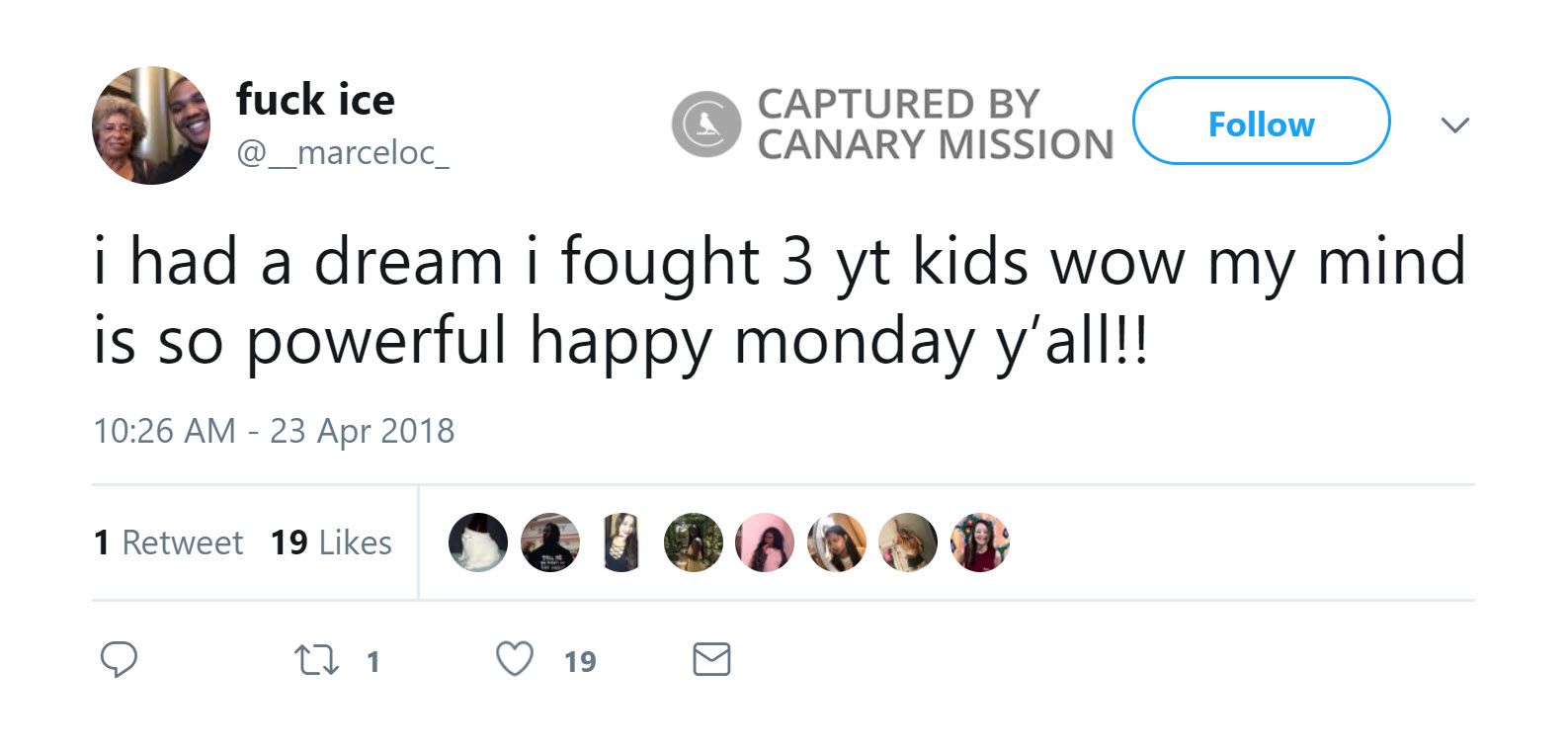Click the last liker avatar in red top
This screenshot has width=1568, height=751.
point(980,542)
